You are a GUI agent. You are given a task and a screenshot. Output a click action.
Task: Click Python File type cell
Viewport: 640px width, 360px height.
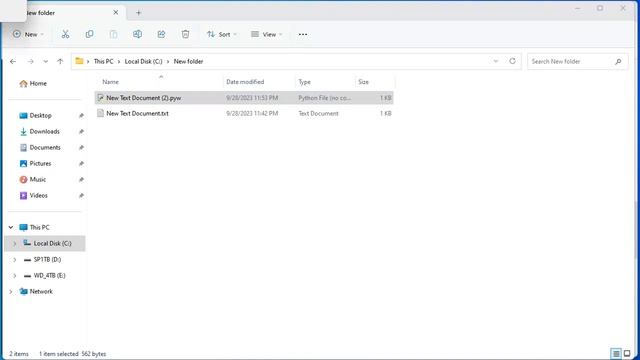pyautogui.click(x=324, y=98)
